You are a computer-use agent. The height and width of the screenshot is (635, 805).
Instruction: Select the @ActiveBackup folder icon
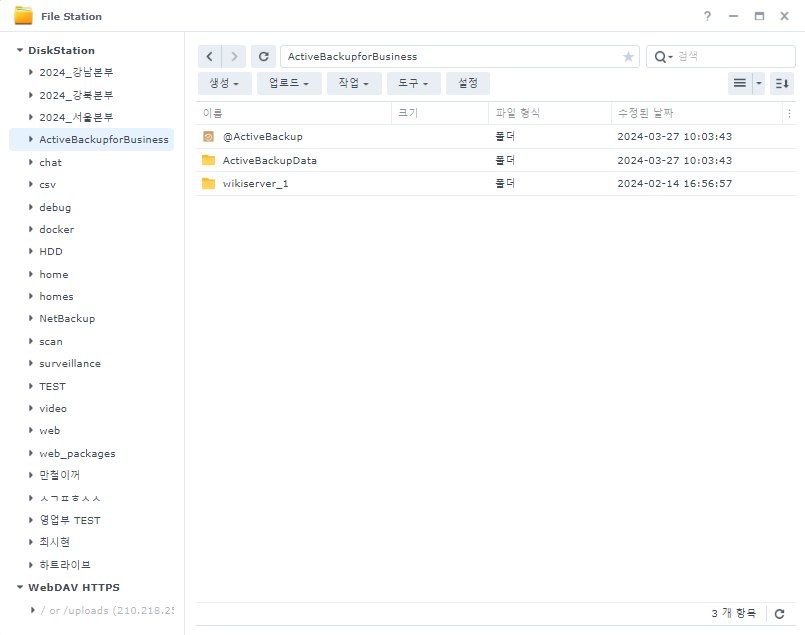point(208,137)
